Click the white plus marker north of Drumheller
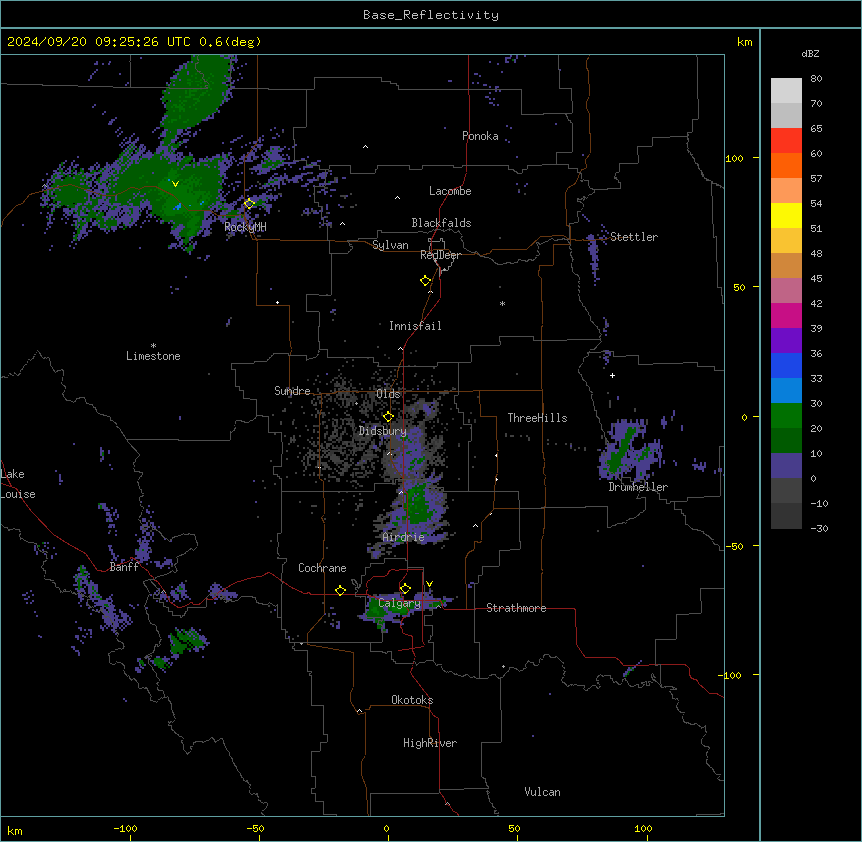862x842 pixels. click(612, 375)
